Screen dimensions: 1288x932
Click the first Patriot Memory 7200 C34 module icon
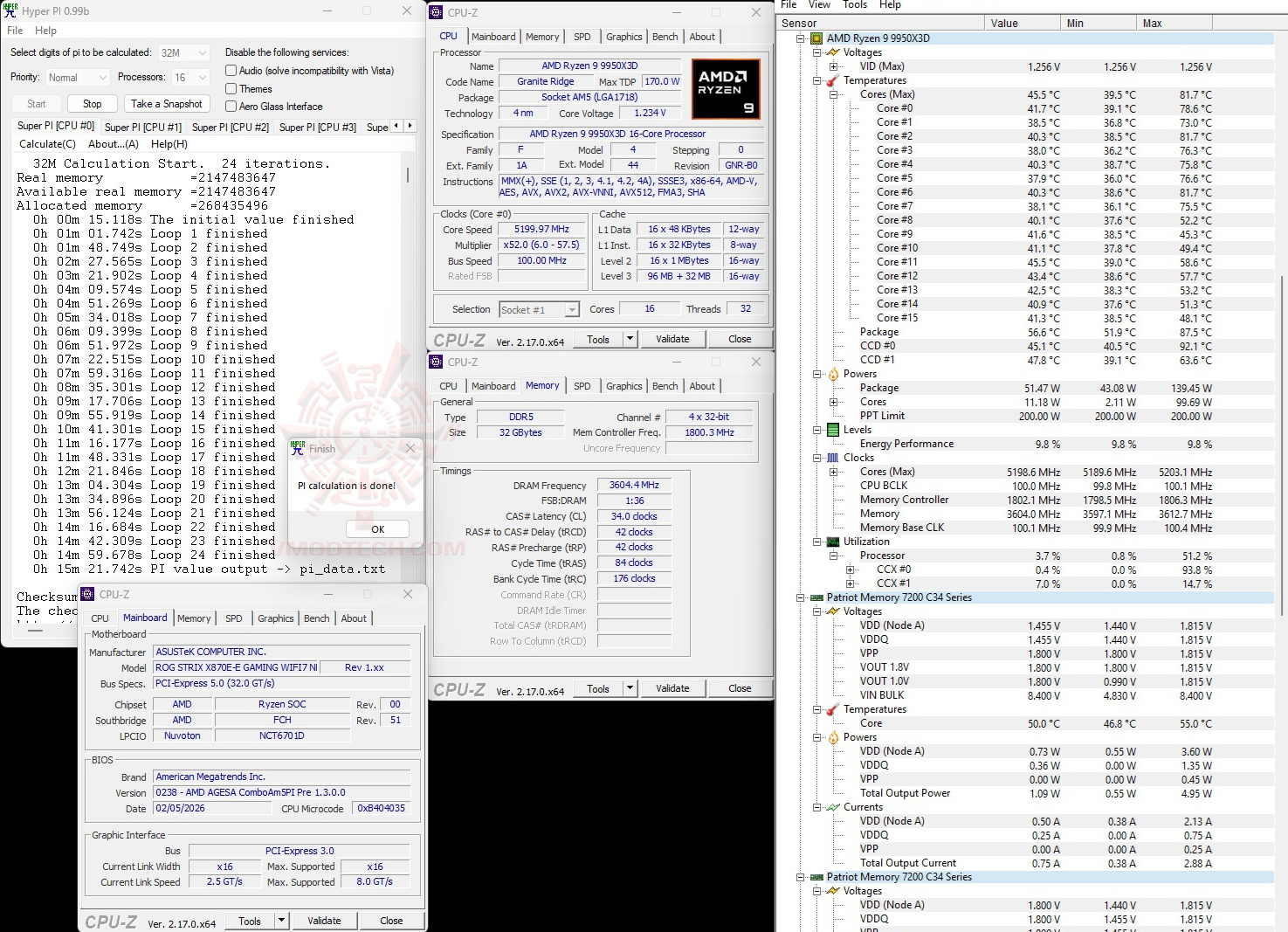pos(816,597)
